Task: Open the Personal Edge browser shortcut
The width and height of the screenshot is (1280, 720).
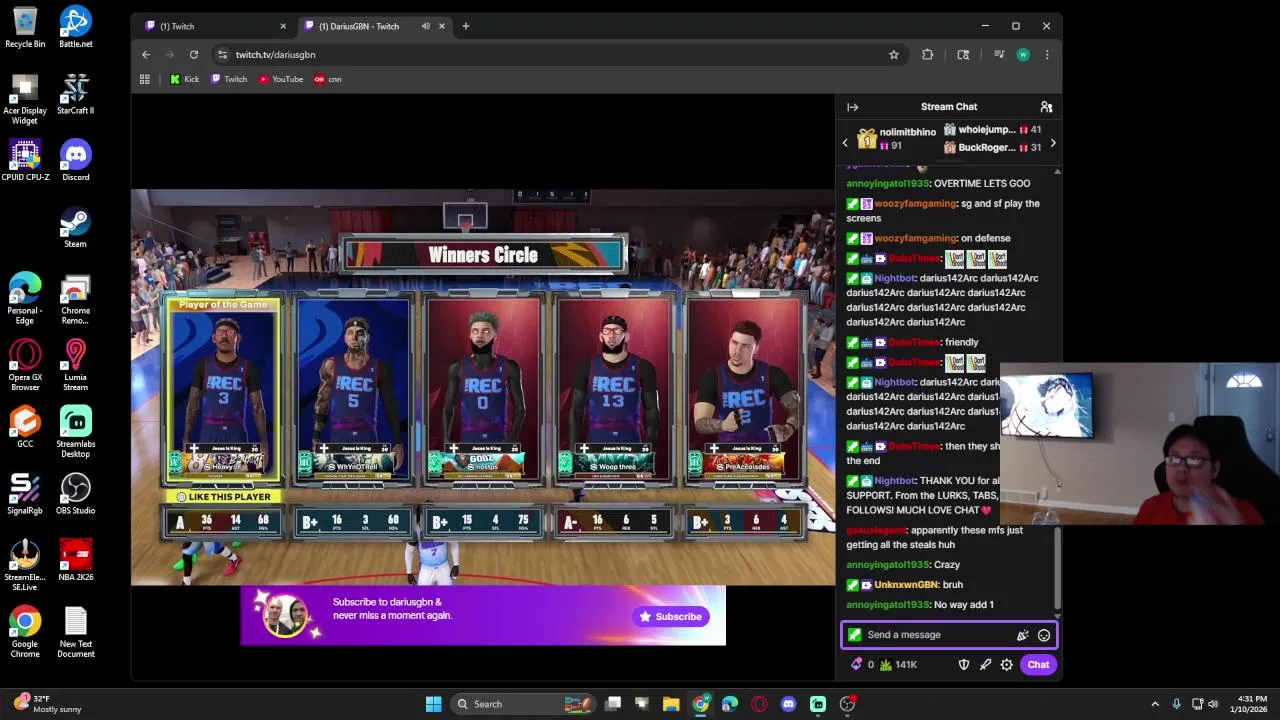Action: (x=25, y=300)
